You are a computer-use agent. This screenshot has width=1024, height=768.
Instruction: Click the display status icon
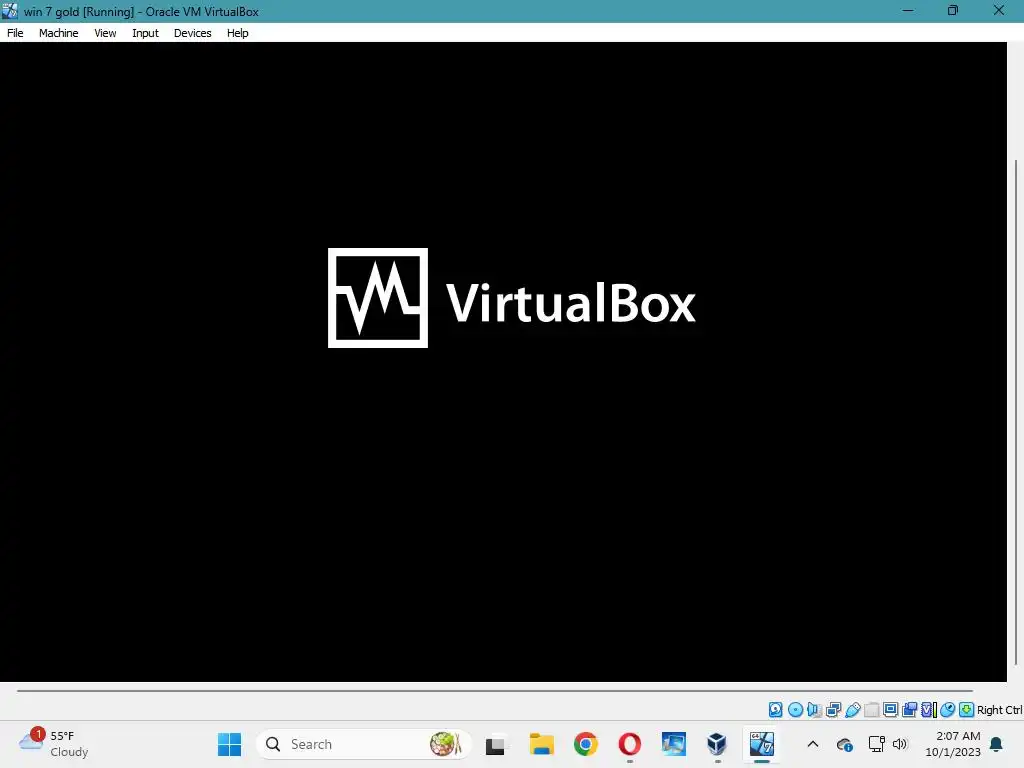[890, 710]
